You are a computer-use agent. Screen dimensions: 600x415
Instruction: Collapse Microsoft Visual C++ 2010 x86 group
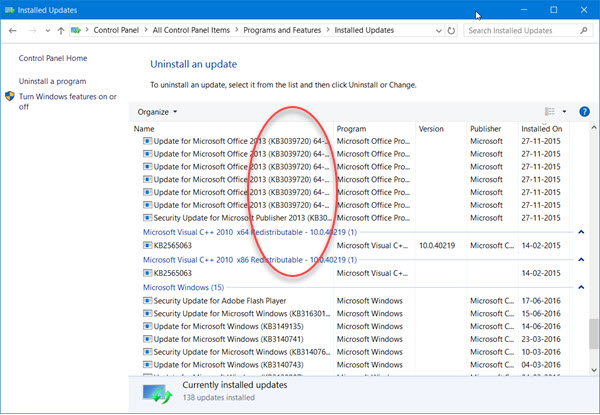coord(581,259)
